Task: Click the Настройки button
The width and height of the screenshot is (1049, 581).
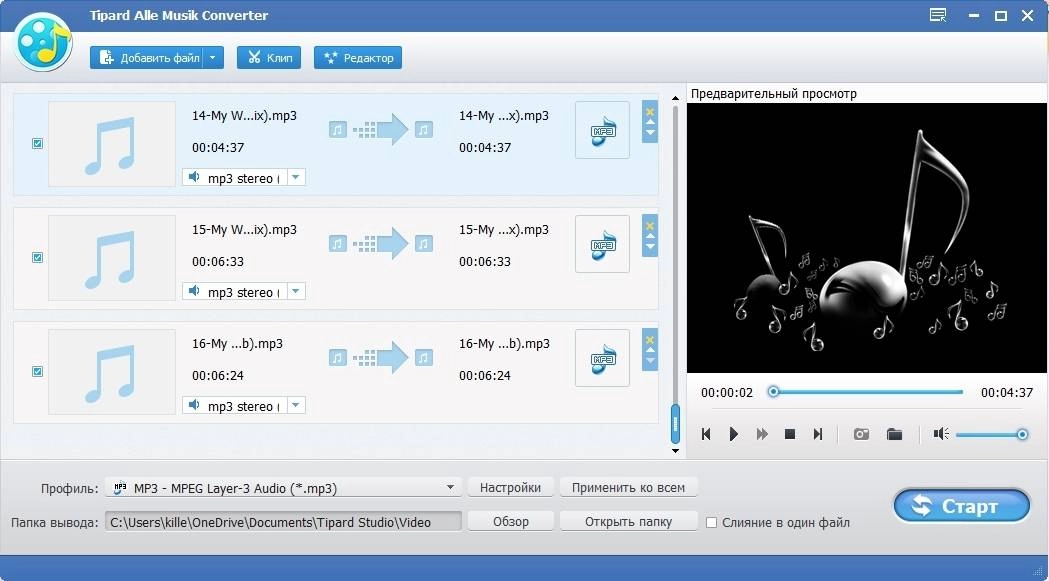Action: click(510, 487)
